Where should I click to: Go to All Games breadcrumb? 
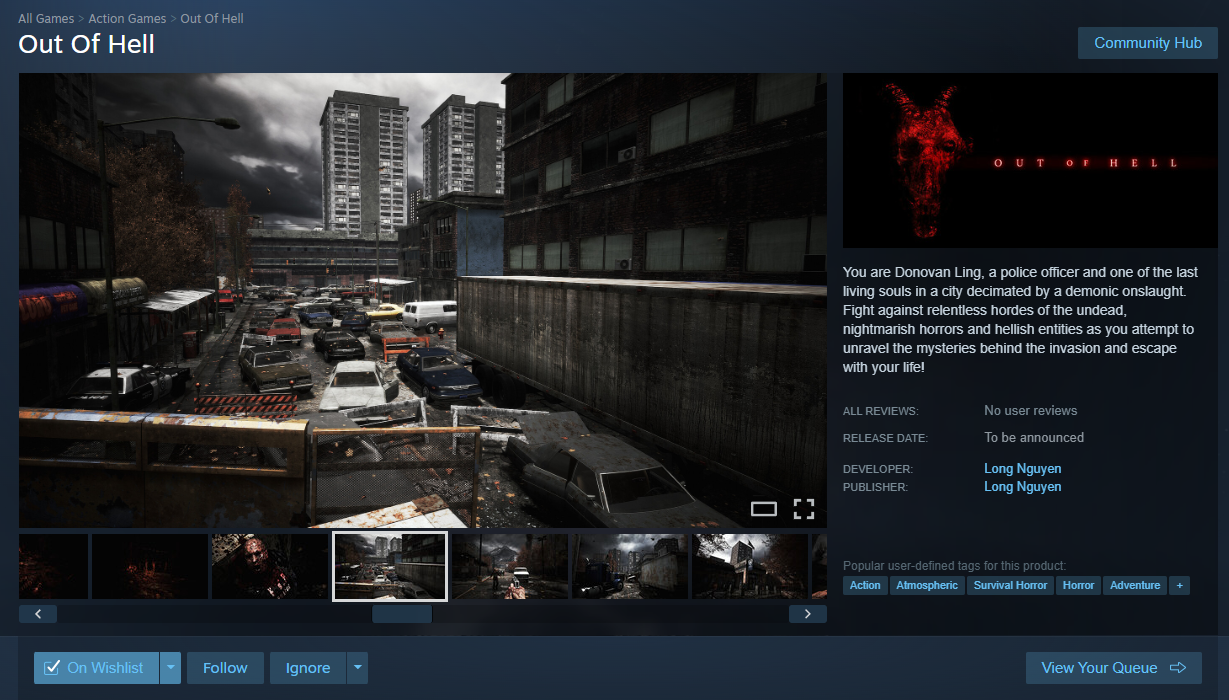(x=45, y=19)
